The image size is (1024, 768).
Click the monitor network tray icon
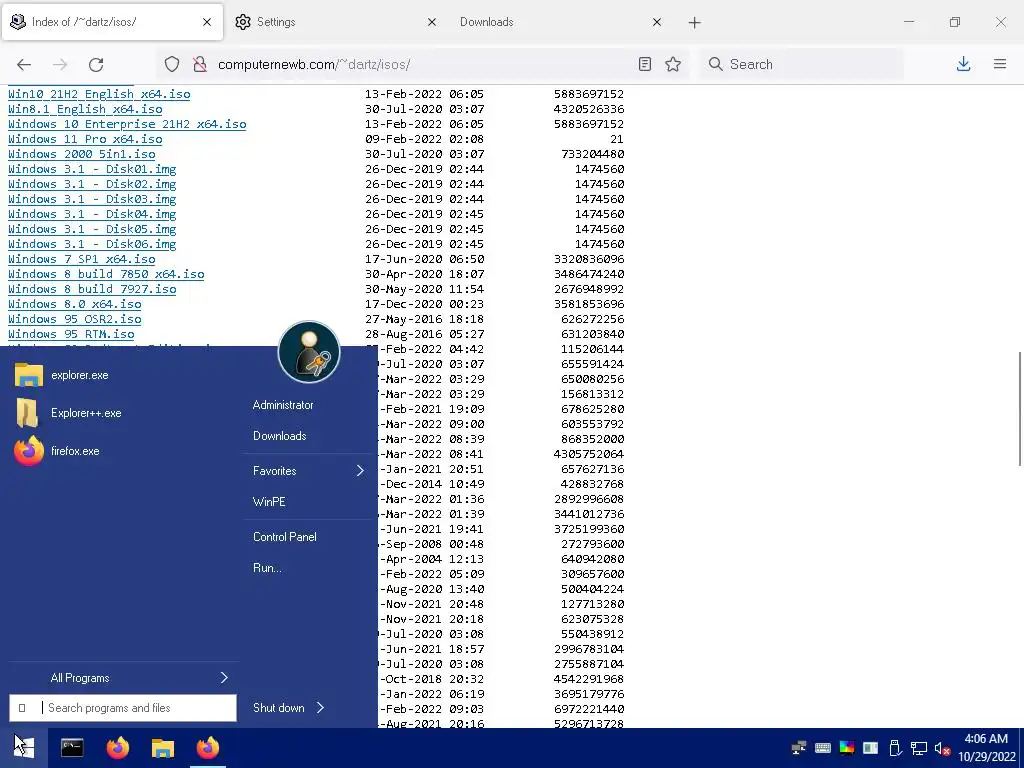point(919,748)
